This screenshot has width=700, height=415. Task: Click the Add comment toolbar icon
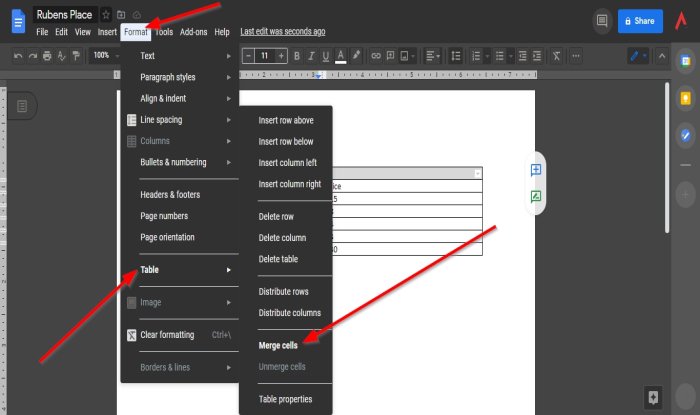coord(390,56)
